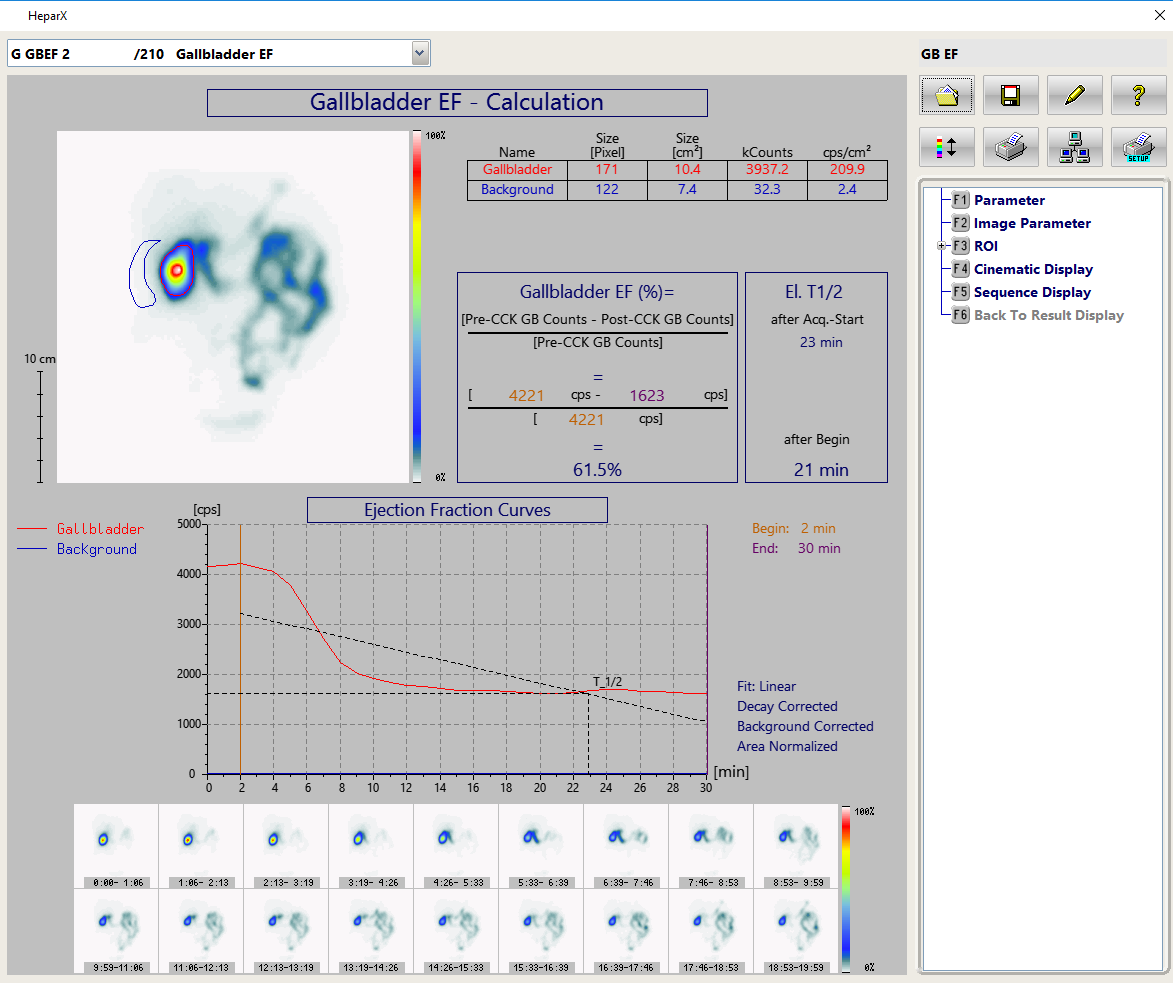The width and height of the screenshot is (1173, 983).
Task: Choose the Sequence Display entry
Action: point(1032,292)
